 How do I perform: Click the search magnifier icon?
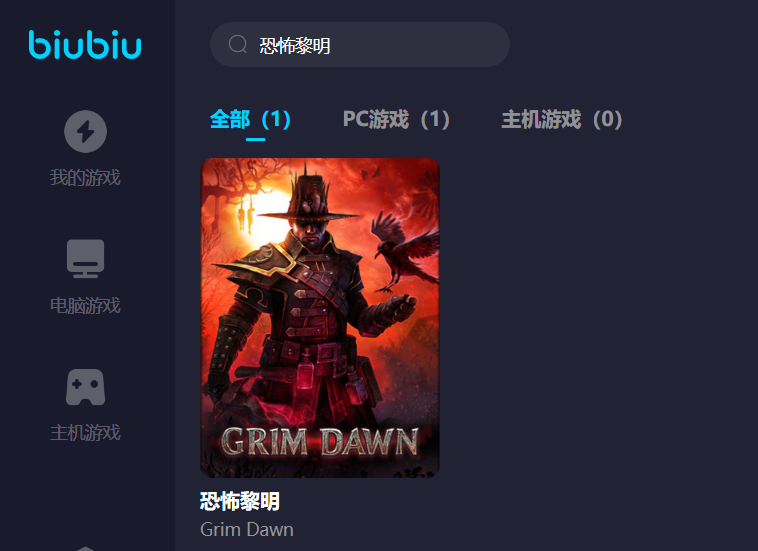[x=238, y=44]
